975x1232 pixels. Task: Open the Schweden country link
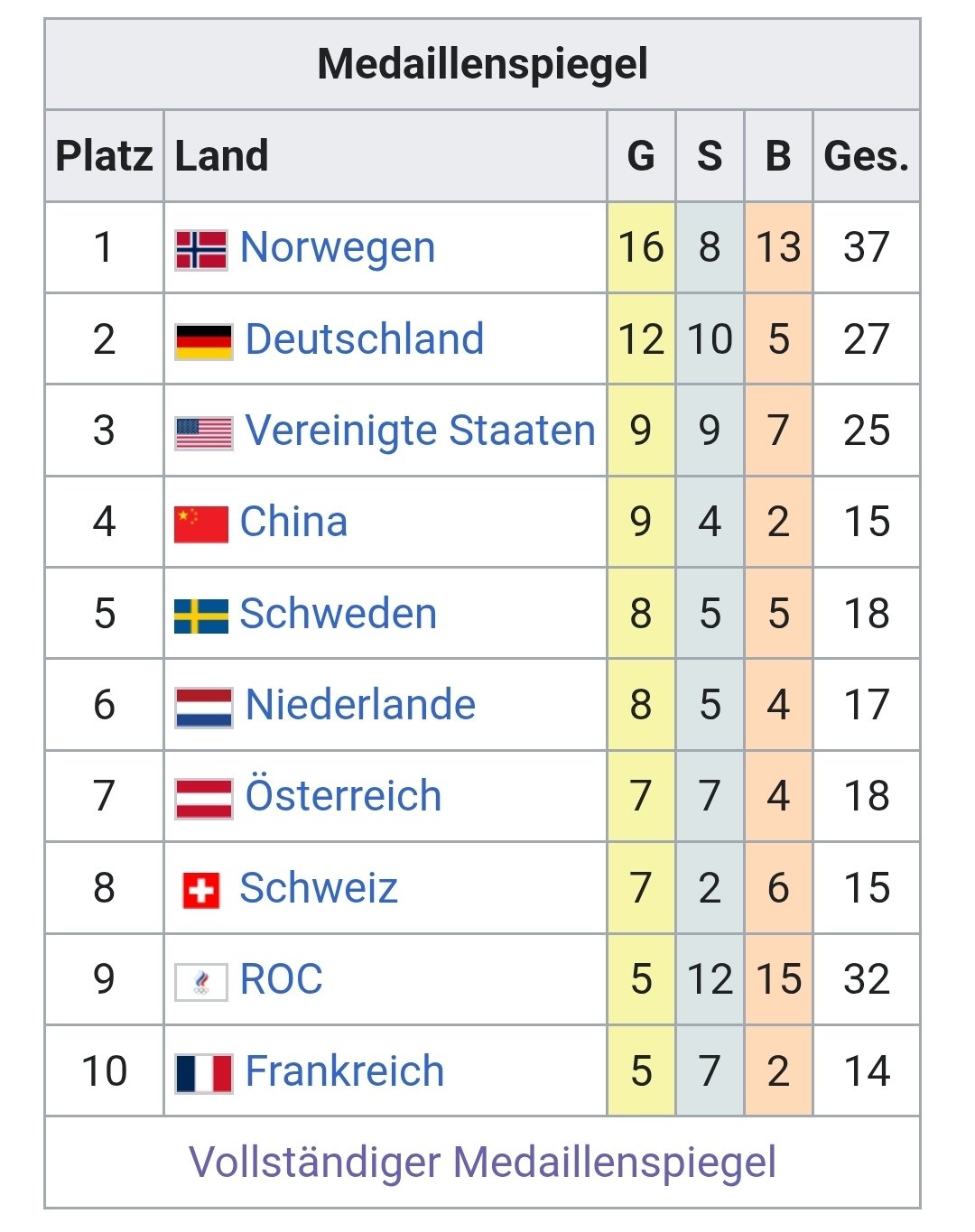[x=339, y=614]
